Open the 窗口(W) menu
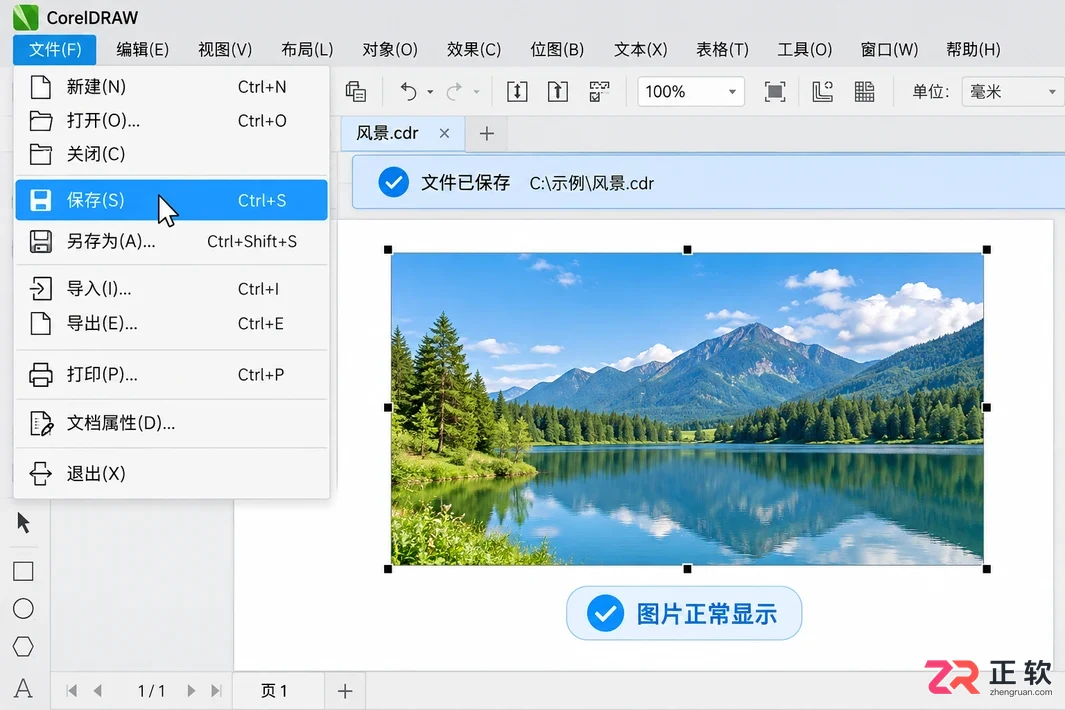This screenshot has height=710, width=1065. coord(889,50)
